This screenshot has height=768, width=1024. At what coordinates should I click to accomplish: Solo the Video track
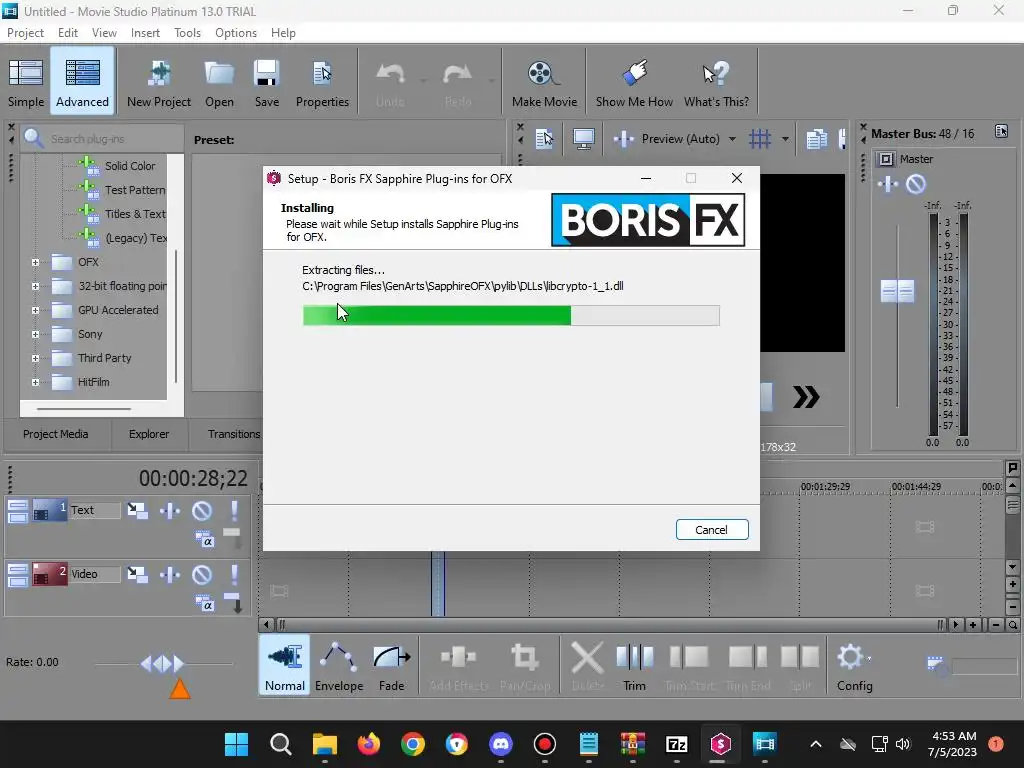(x=234, y=574)
